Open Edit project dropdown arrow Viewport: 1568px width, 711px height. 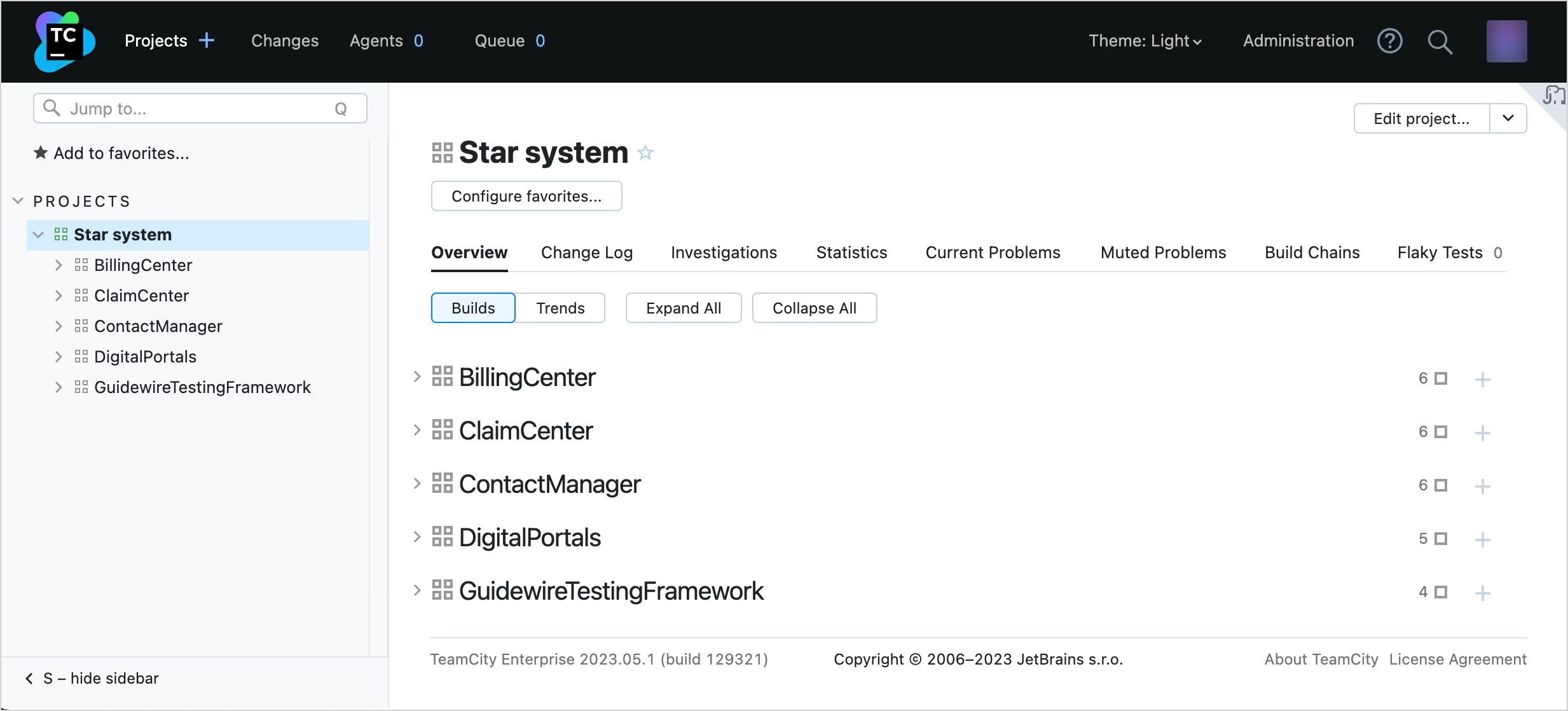[x=1508, y=118]
